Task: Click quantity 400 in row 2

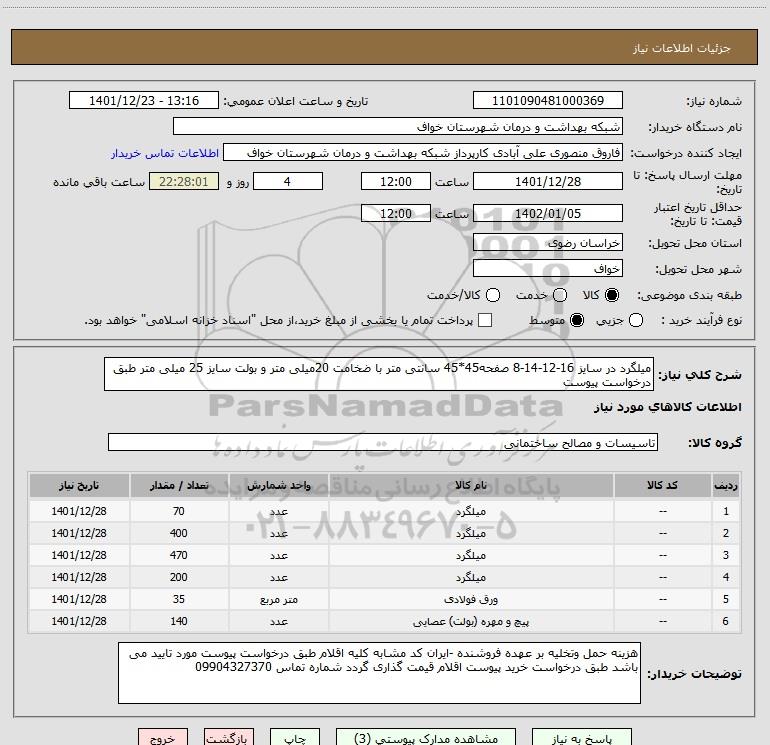Action: (x=179, y=533)
